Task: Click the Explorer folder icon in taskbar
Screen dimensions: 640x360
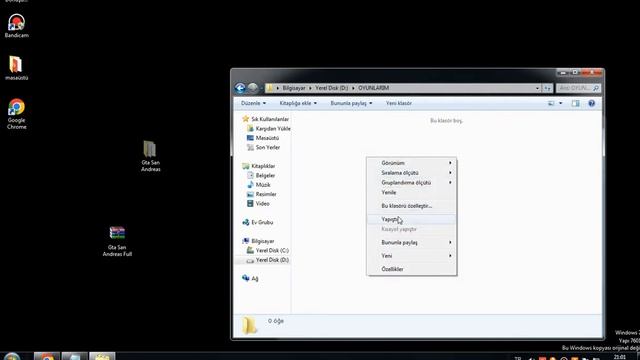Action: pos(102,356)
